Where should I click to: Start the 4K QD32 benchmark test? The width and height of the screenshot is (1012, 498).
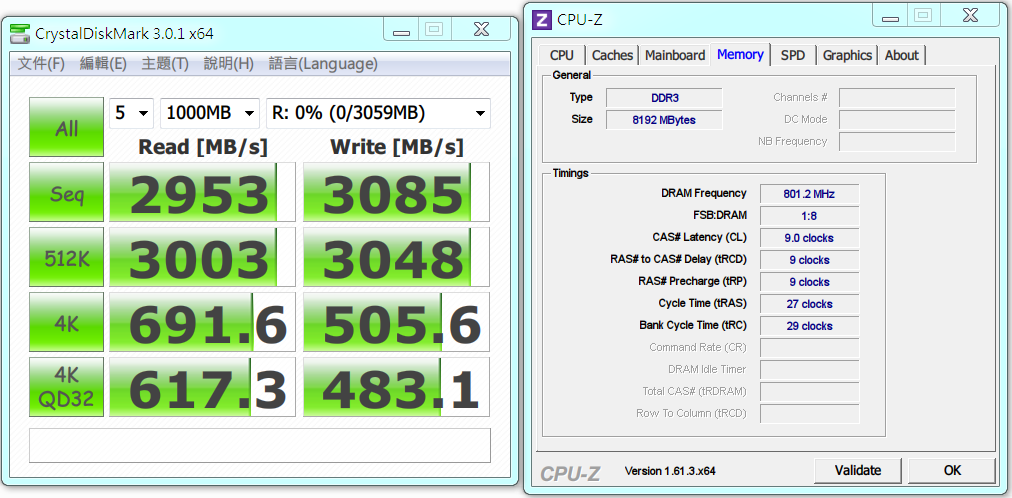[66, 387]
